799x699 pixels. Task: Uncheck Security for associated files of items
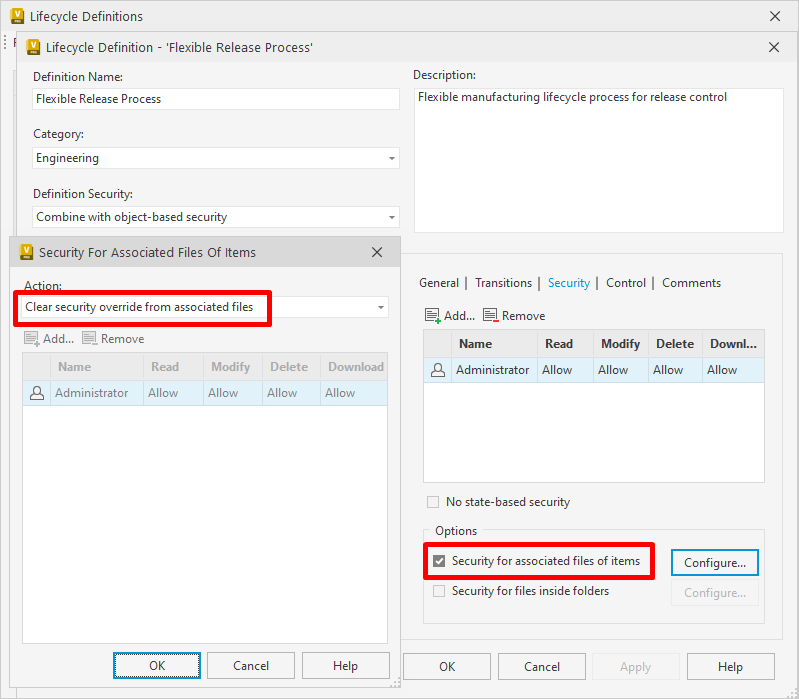[439, 561]
